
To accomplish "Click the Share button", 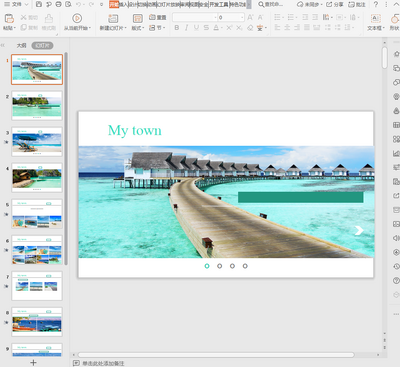I will pos(335,4).
